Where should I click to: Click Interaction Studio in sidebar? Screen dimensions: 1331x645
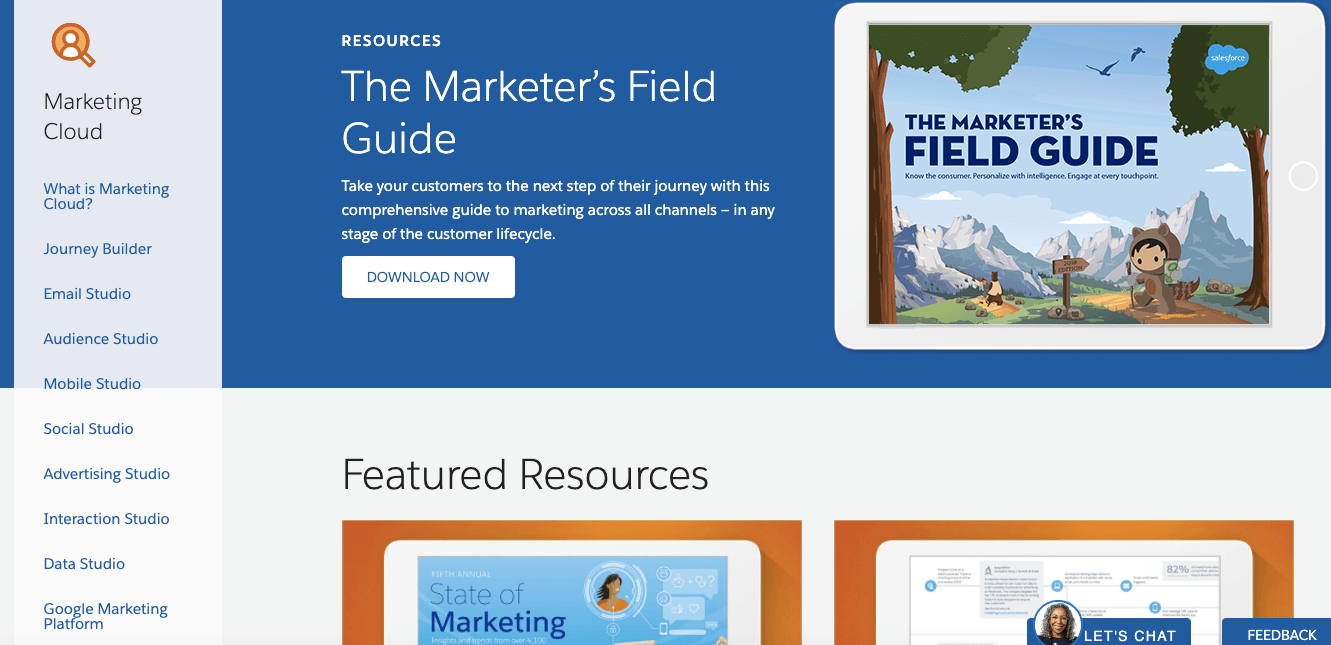(x=106, y=519)
